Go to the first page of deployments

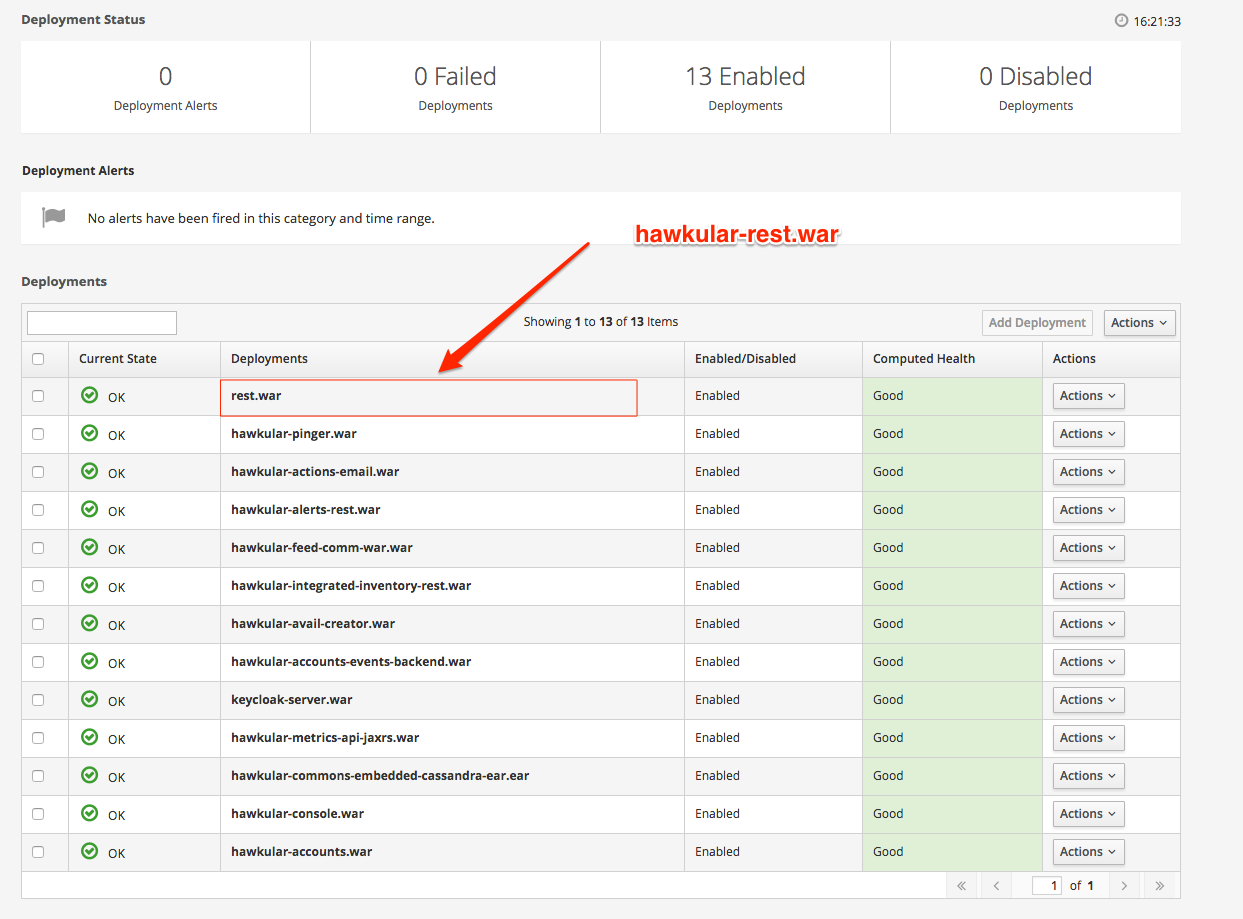tap(962, 885)
